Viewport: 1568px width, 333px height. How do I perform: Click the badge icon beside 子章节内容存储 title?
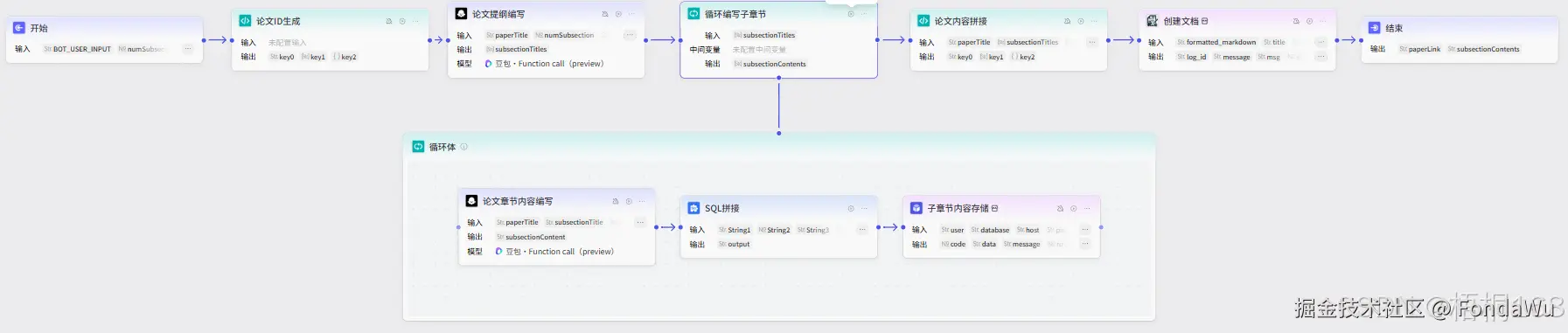coord(994,208)
